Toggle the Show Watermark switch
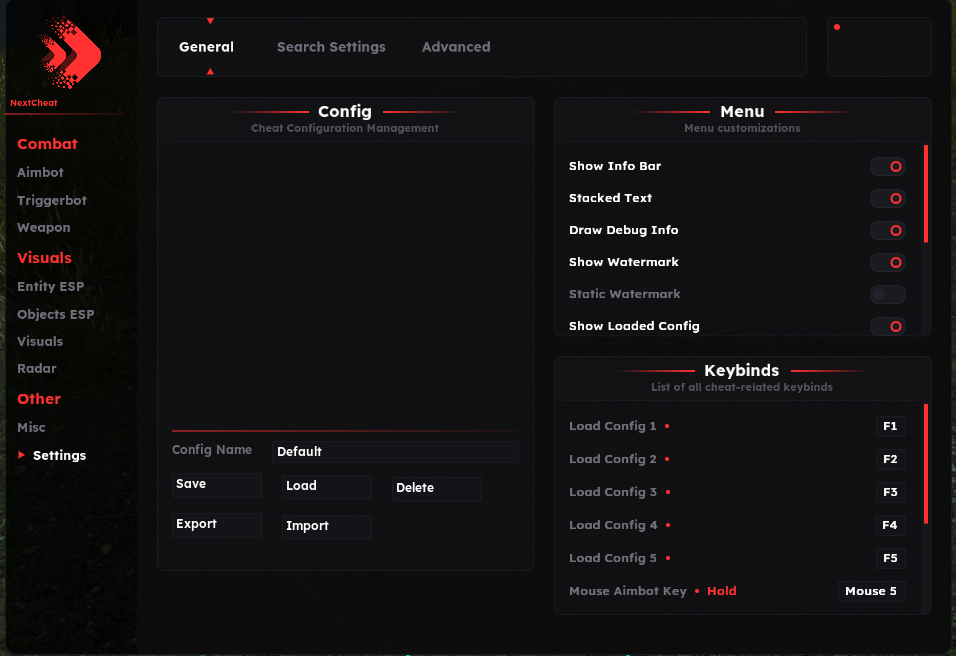Viewport: 956px width, 656px height. click(887, 263)
